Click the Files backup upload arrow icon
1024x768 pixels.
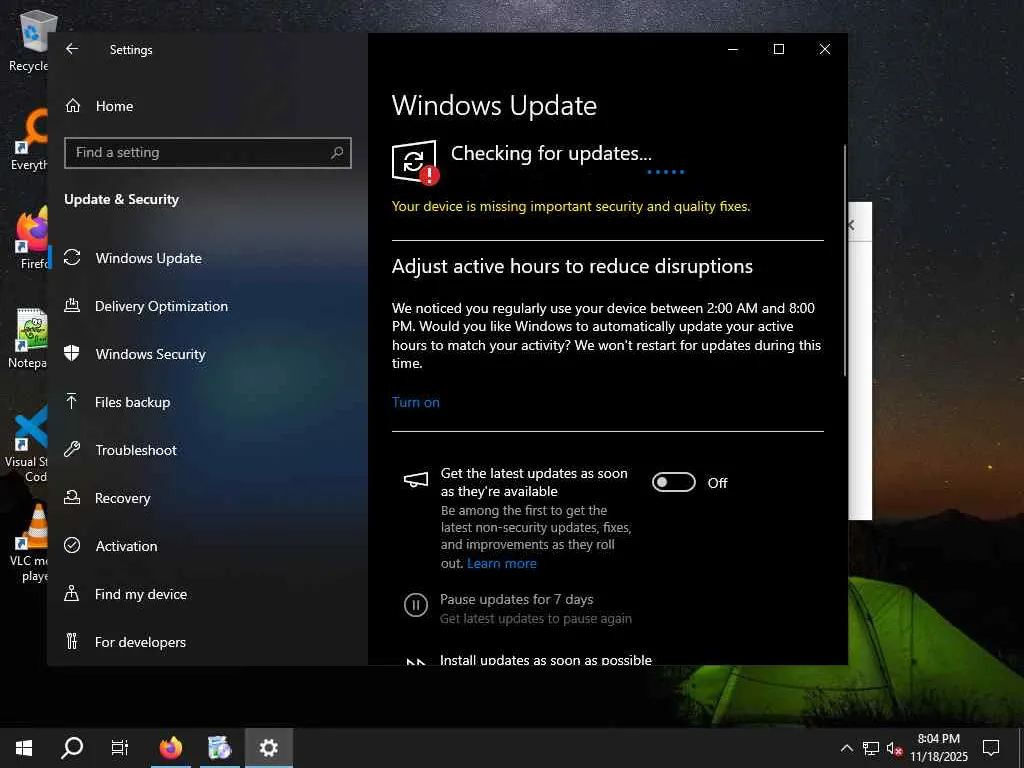coord(72,401)
